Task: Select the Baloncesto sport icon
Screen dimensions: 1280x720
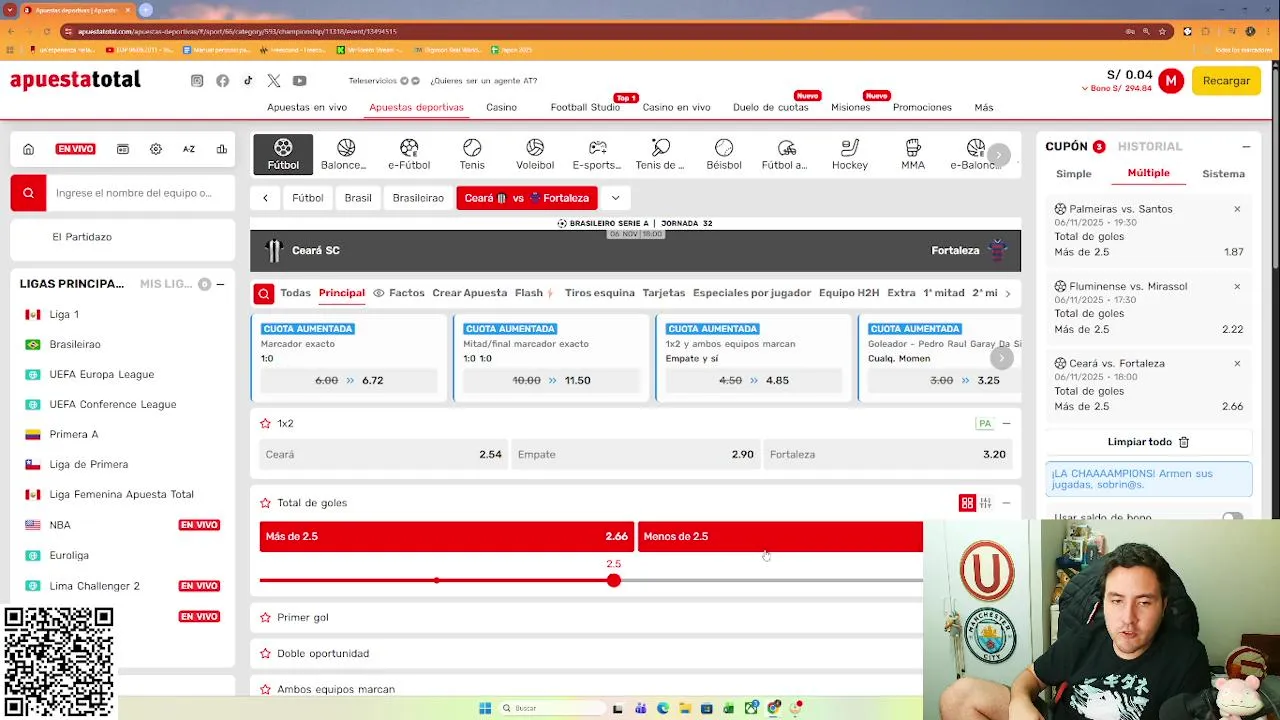Action: pyautogui.click(x=345, y=154)
